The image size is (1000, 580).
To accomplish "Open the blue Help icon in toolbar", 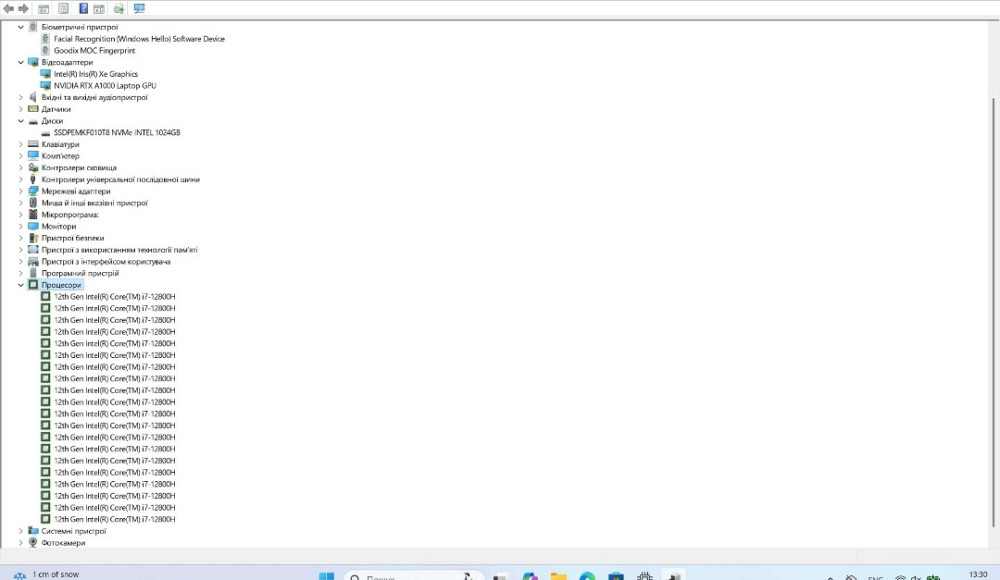I will click(x=83, y=8).
